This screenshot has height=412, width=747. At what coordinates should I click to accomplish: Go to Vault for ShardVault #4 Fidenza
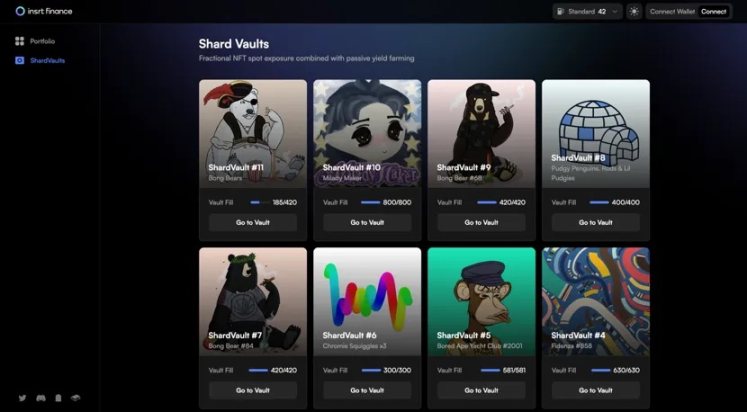(x=596, y=390)
